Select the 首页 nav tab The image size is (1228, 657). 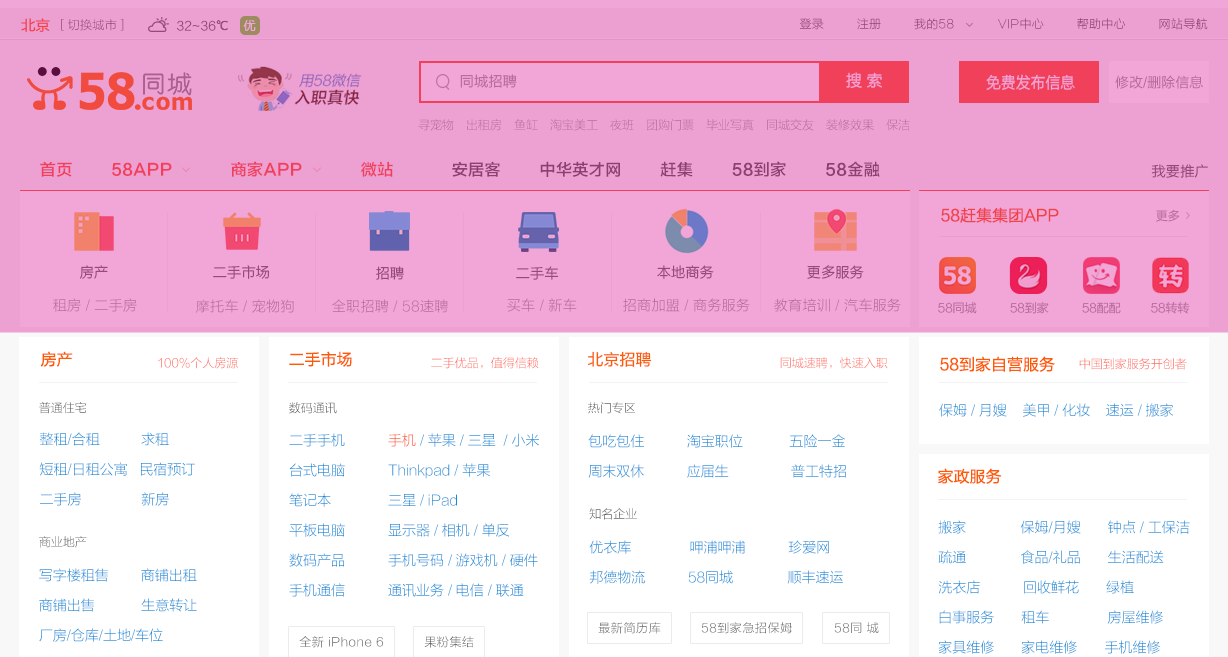pyautogui.click(x=56, y=169)
